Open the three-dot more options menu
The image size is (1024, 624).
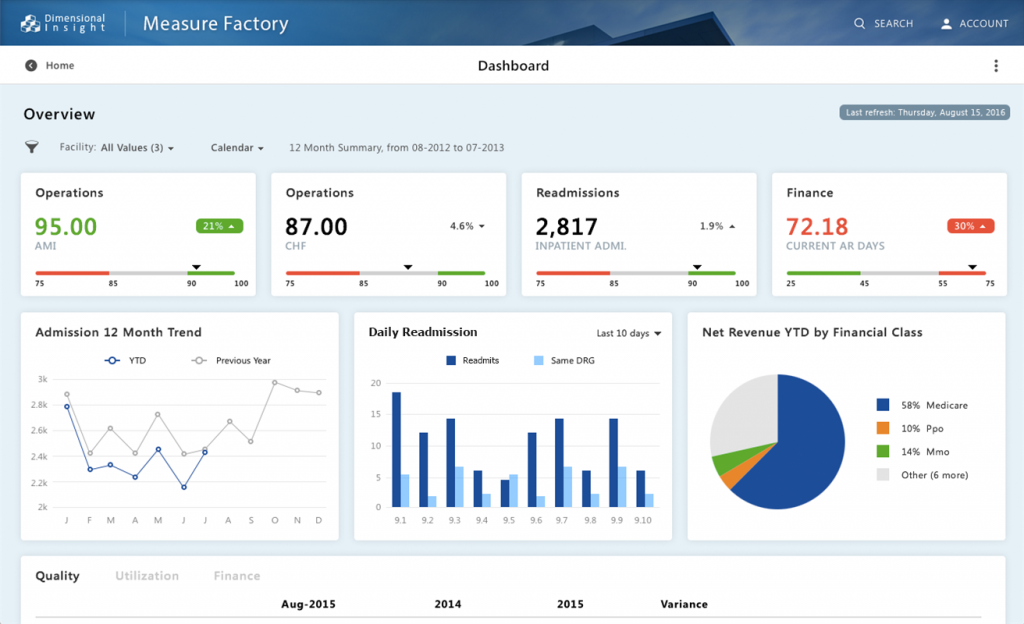[995, 66]
